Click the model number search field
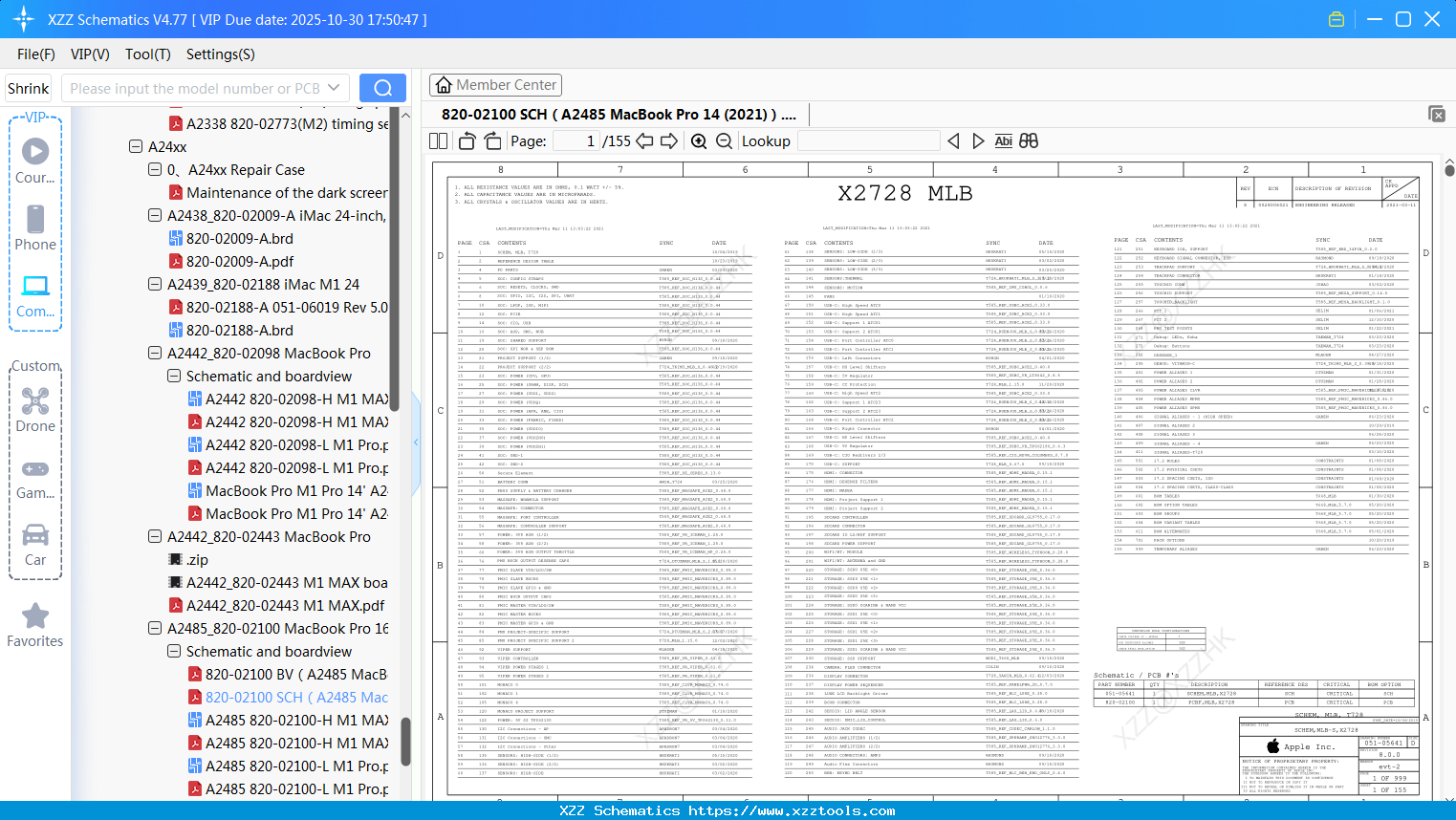This screenshot has width=1456, height=820. pyautogui.click(x=195, y=88)
